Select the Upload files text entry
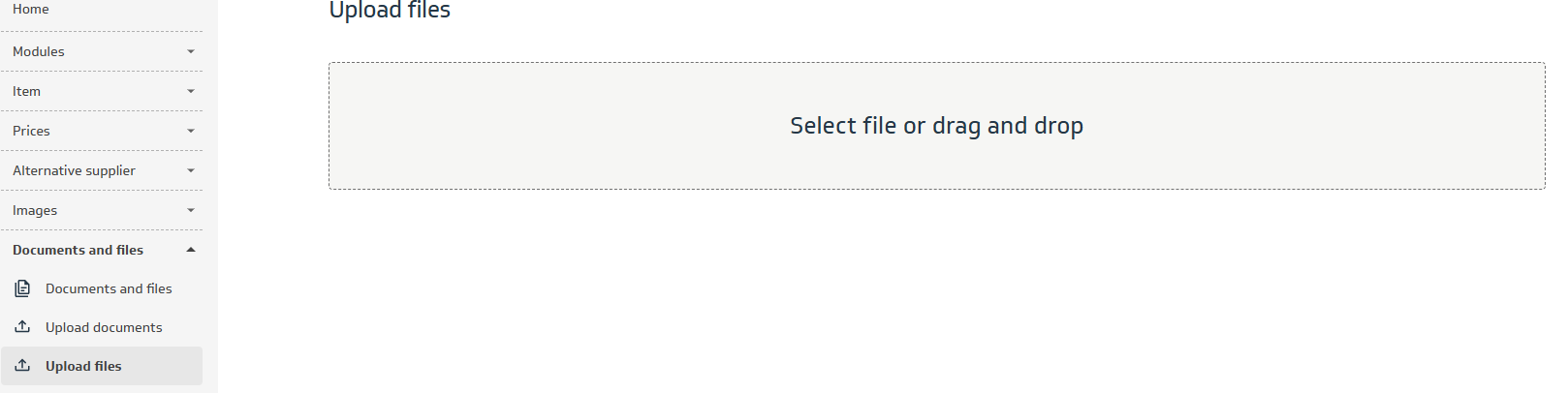Screen dimensions: 1568x393 [83, 366]
